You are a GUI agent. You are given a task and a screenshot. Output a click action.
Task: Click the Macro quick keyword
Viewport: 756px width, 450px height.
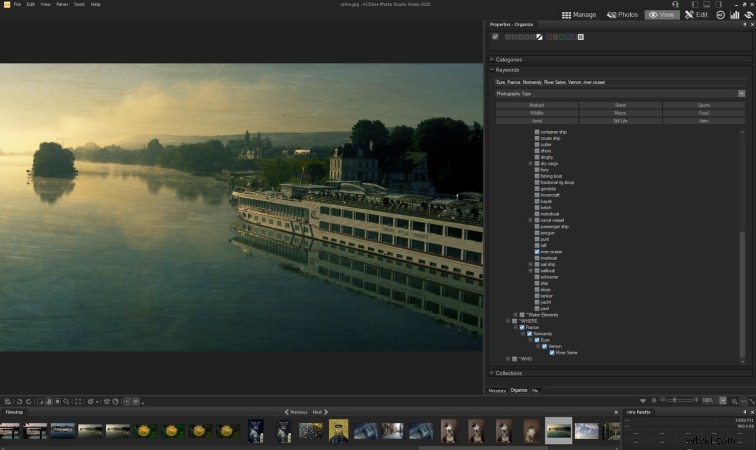(620, 113)
